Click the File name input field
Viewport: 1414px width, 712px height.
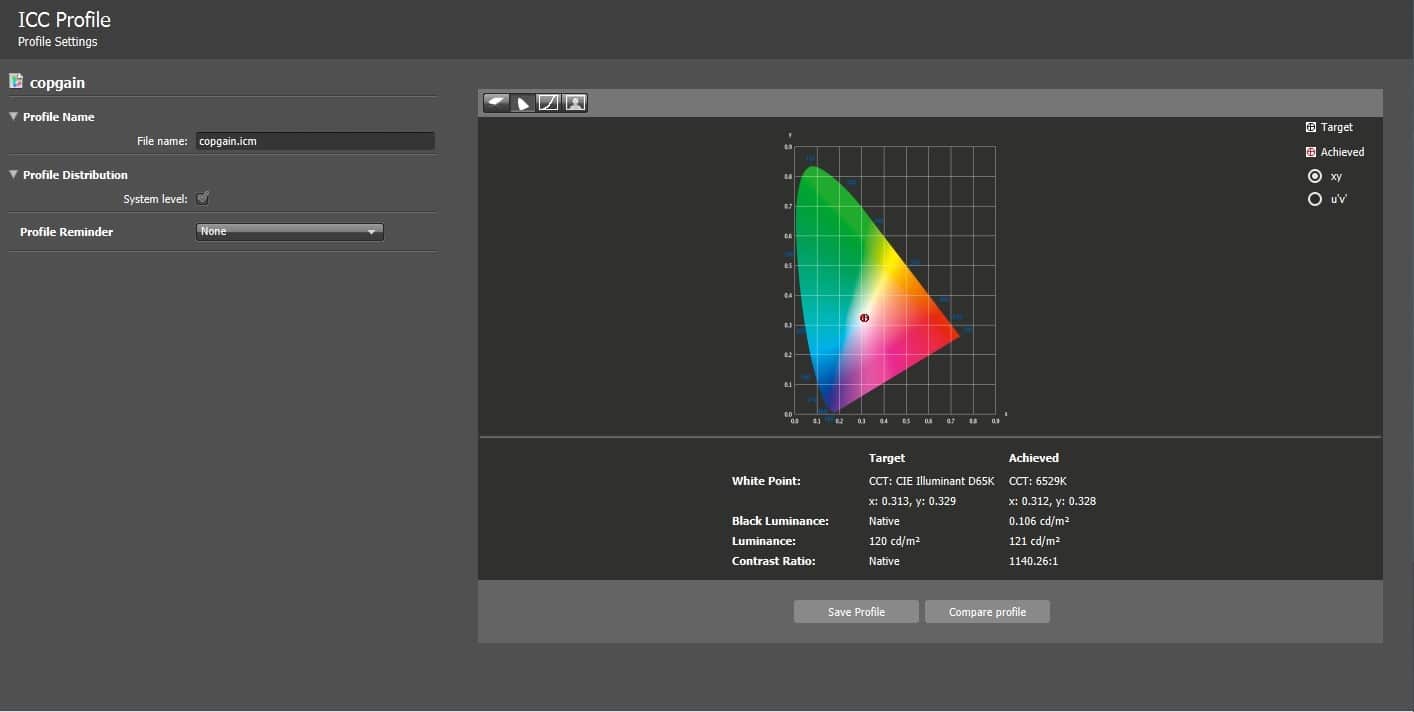(x=314, y=142)
